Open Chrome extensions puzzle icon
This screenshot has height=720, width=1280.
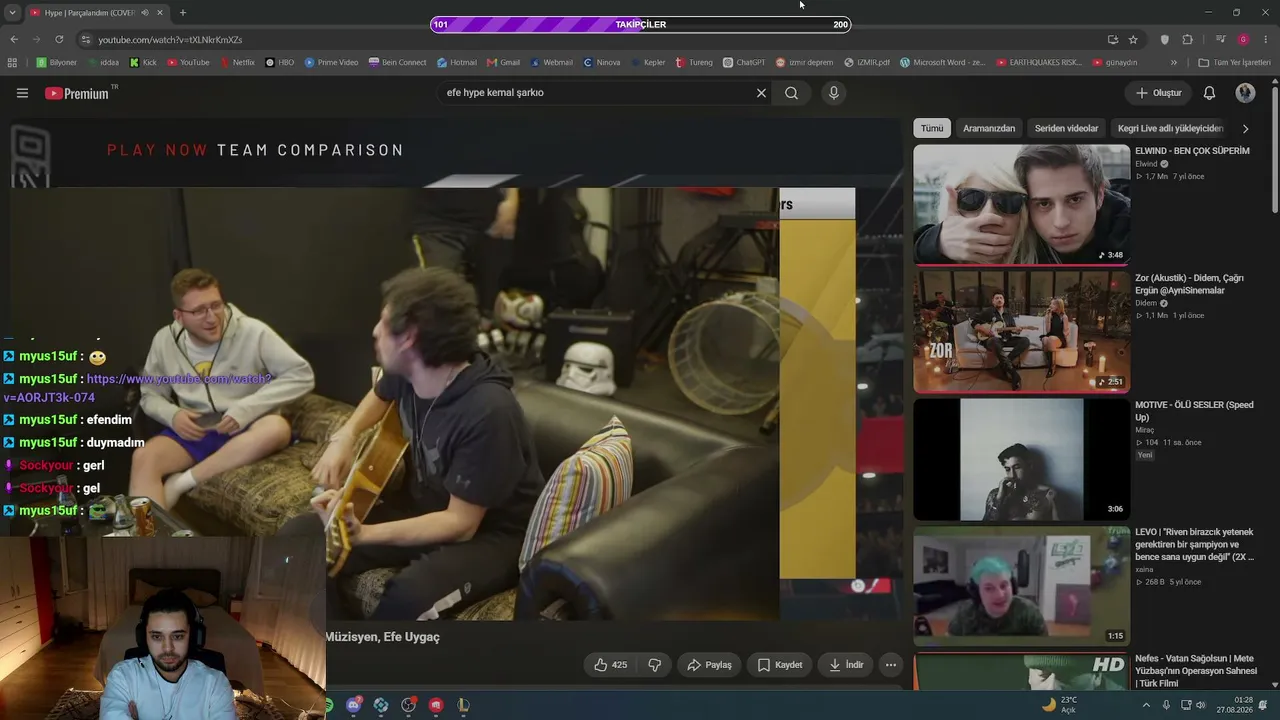(1188, 40)
